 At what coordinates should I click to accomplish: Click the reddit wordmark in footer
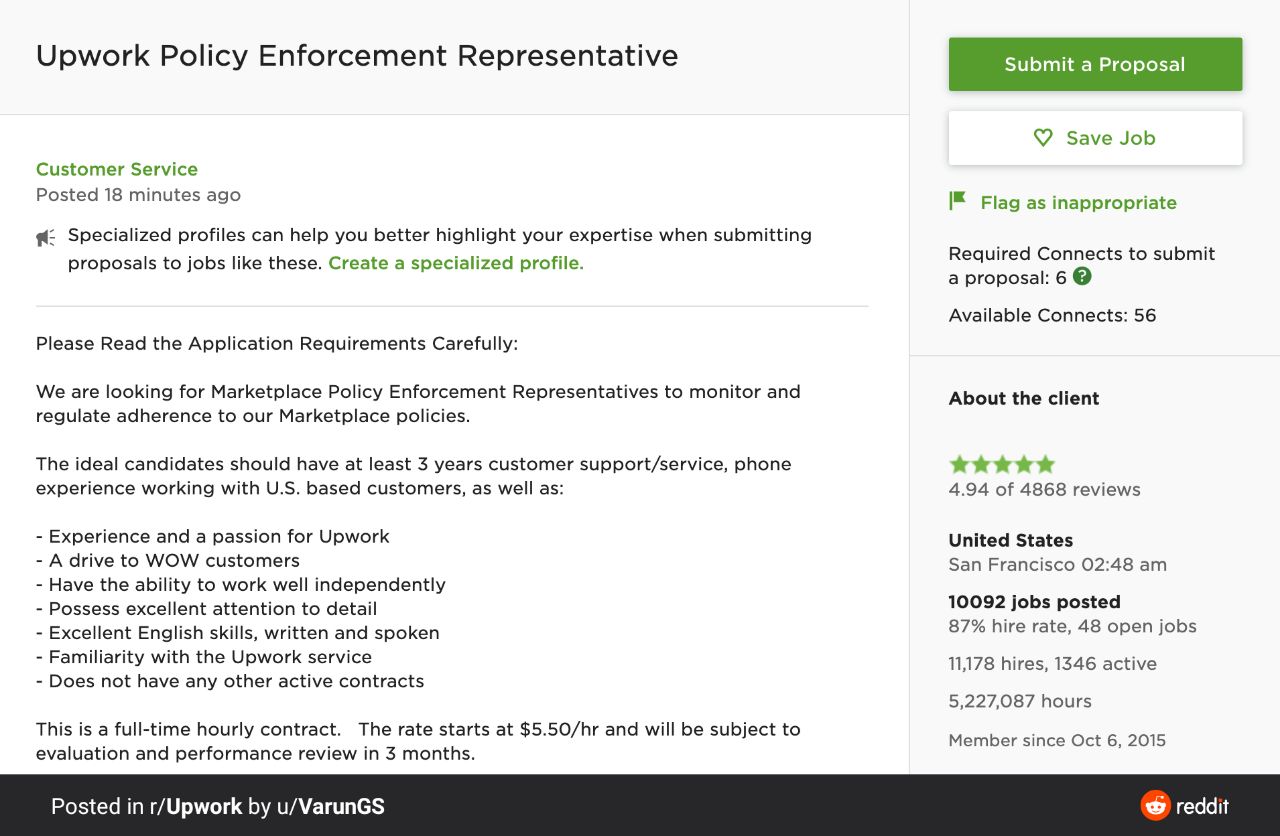click(x=1202, y=806)
